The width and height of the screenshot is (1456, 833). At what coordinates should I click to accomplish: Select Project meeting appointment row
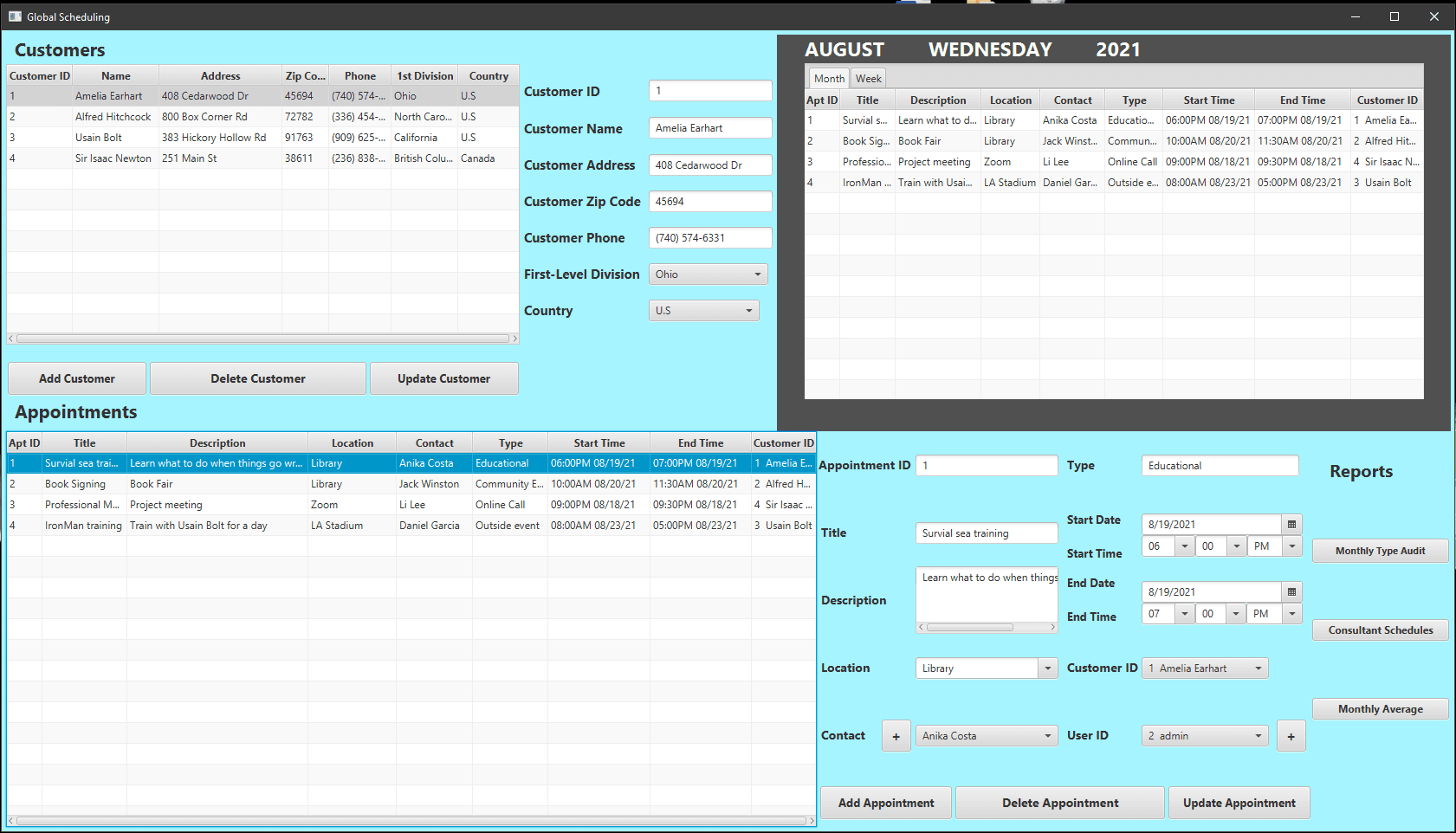click(411, 505)
